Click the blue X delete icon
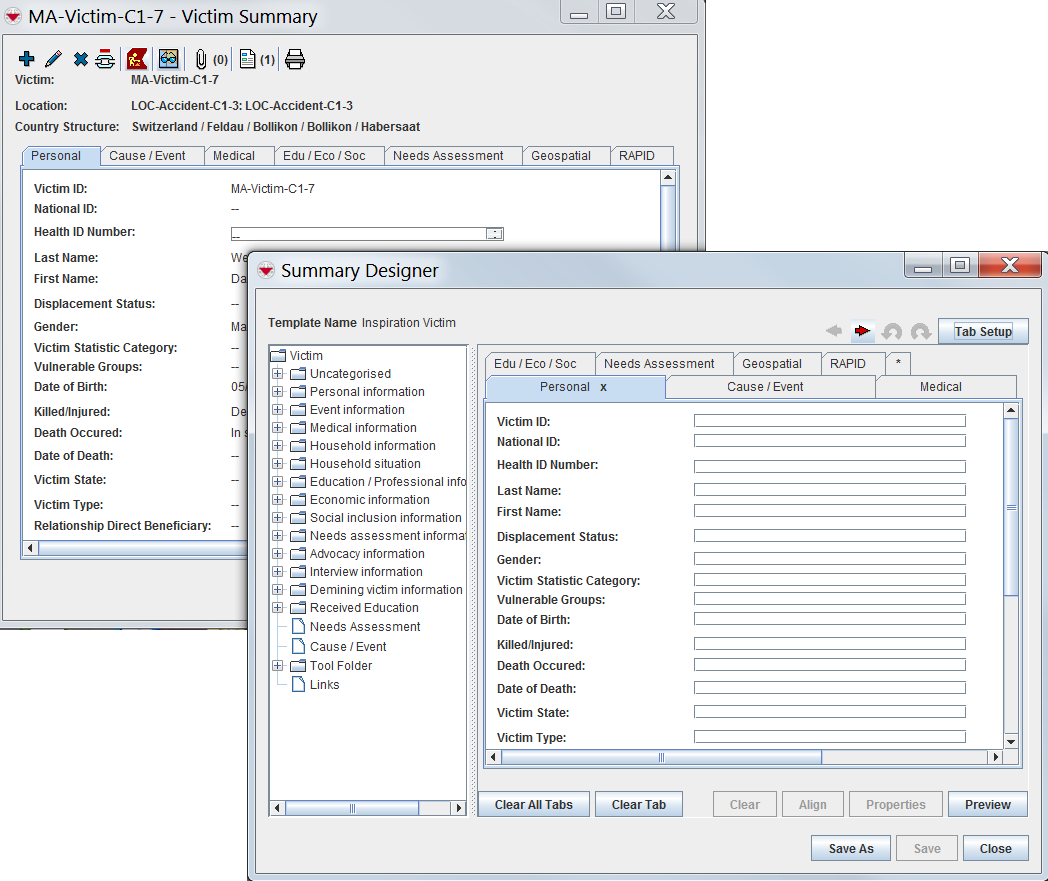Image resolution: width=1048 pixels, height=881 pixels. pos(80,59)
